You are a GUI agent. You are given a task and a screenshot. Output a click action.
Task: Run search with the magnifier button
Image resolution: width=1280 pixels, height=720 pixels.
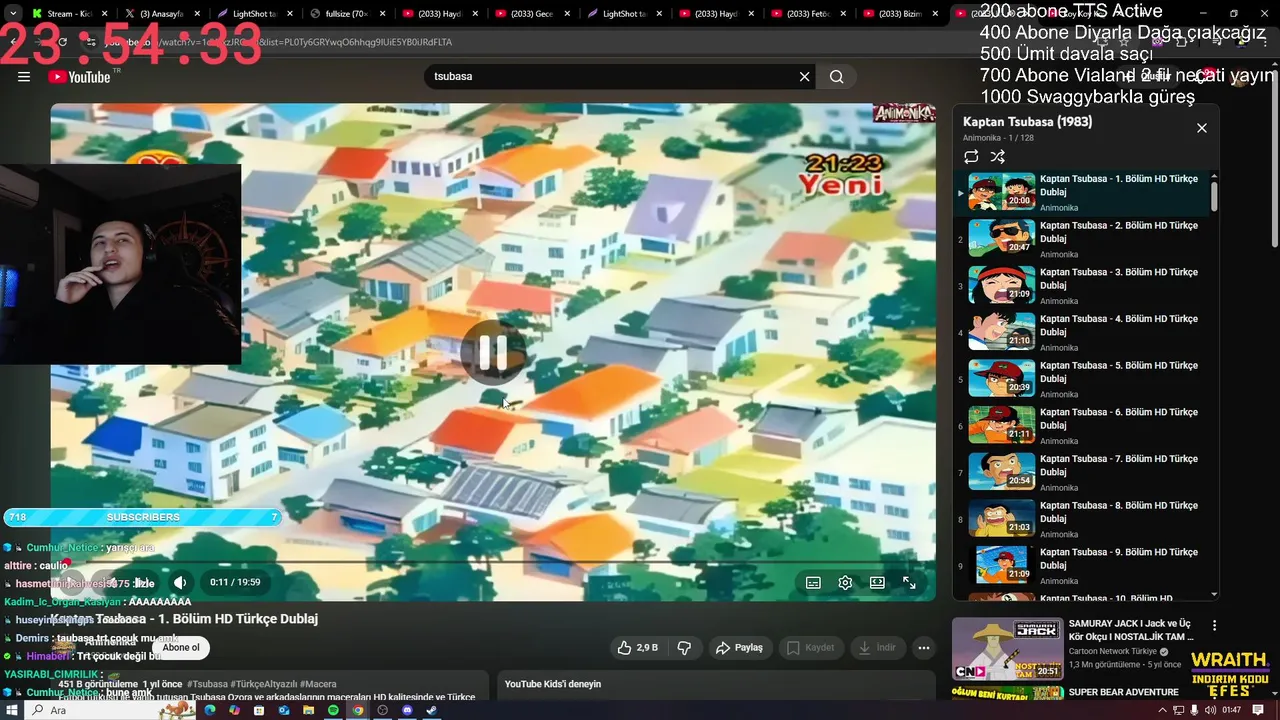pyautogui.click(x=837, y=77)
